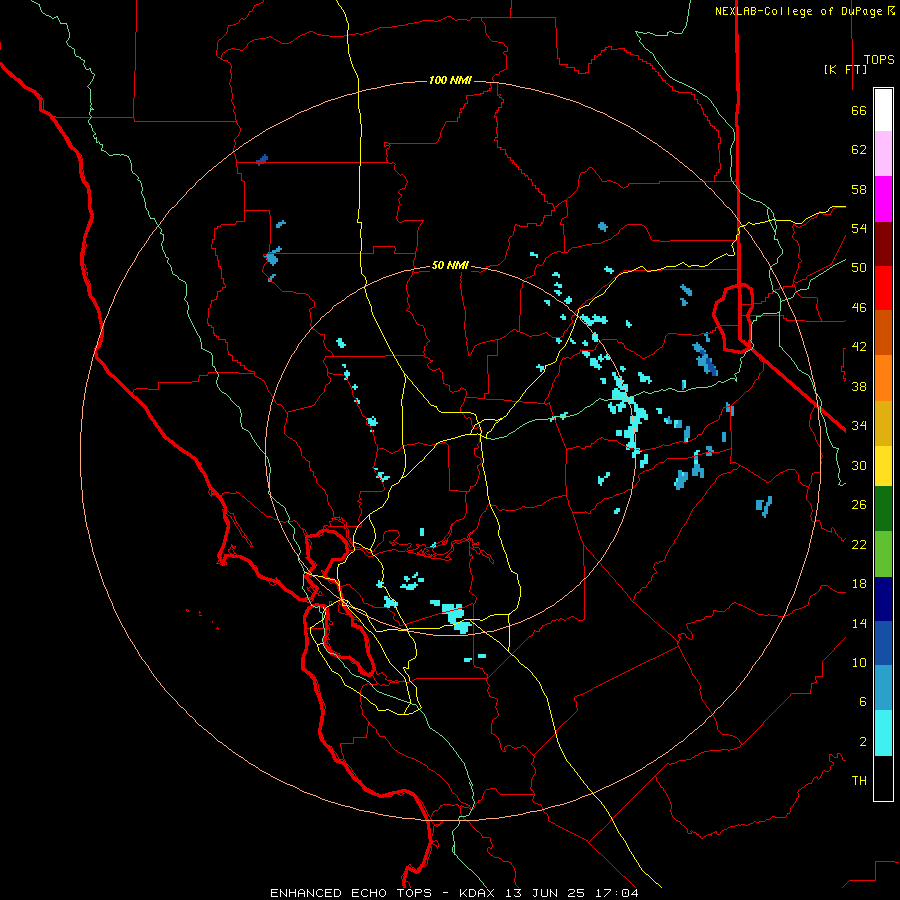Click the 26 value on the legend

[859, 505]
